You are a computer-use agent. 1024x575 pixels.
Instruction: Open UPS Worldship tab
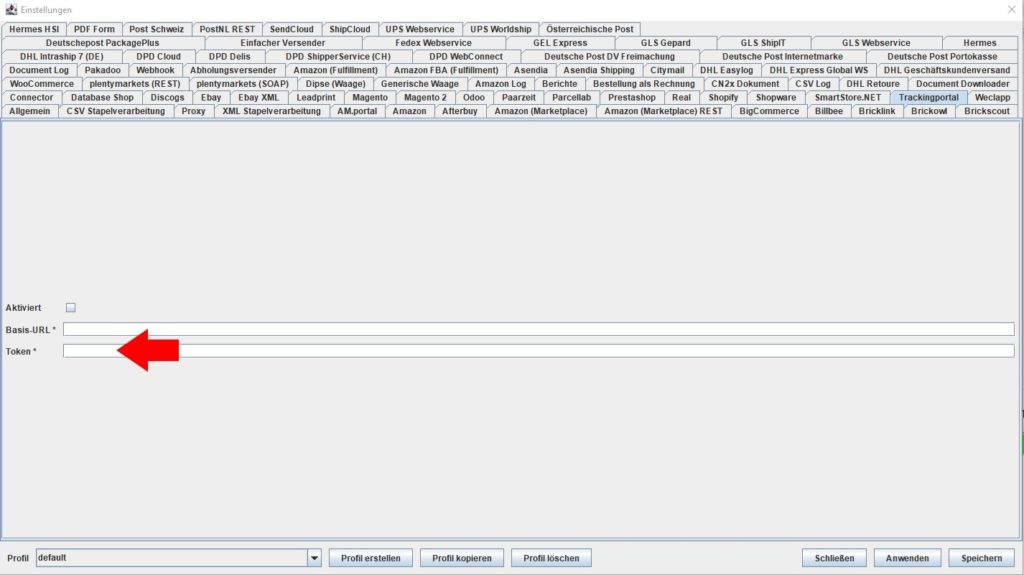pos(501,29)
